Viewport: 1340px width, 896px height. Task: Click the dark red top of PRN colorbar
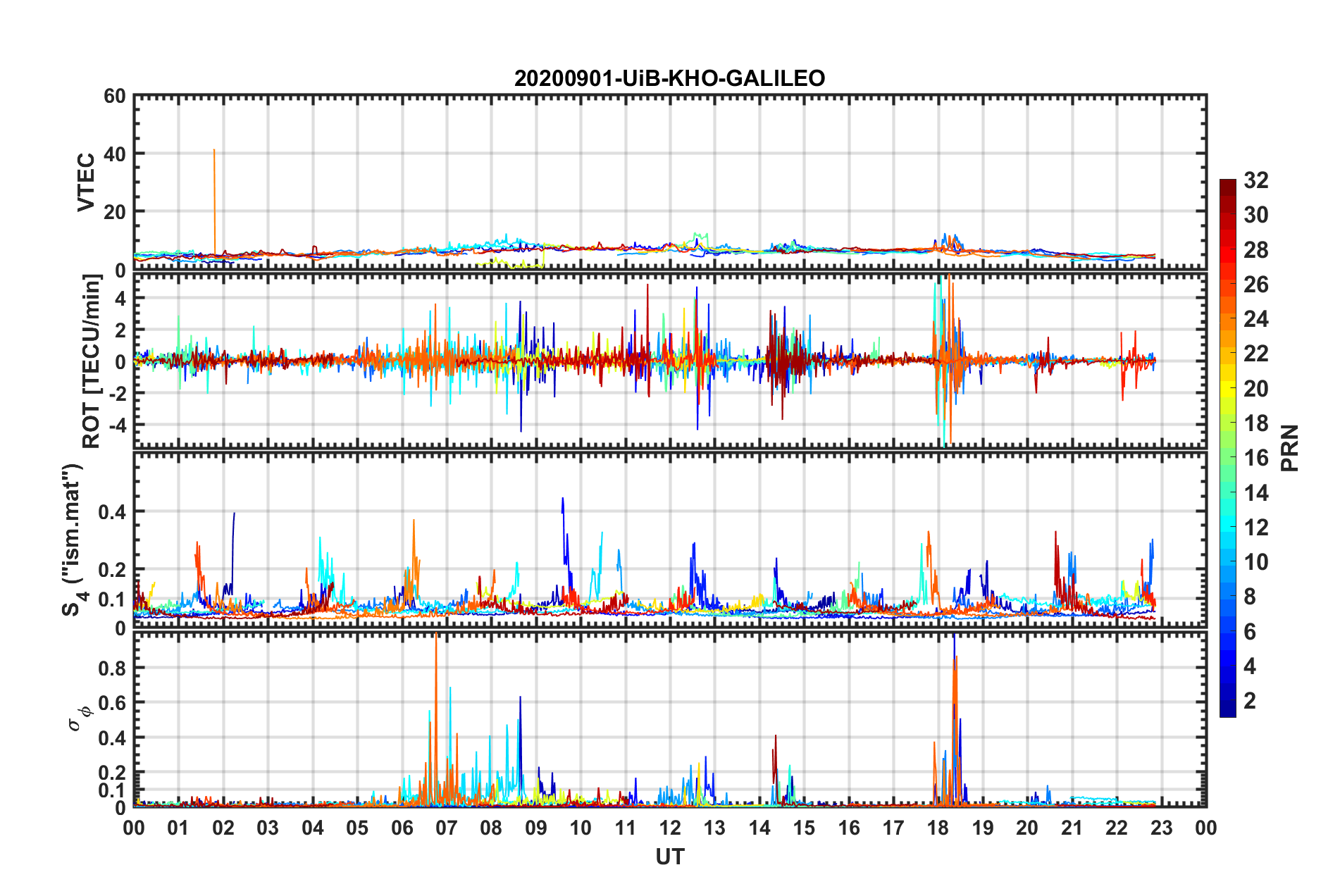coord(1228,185)
